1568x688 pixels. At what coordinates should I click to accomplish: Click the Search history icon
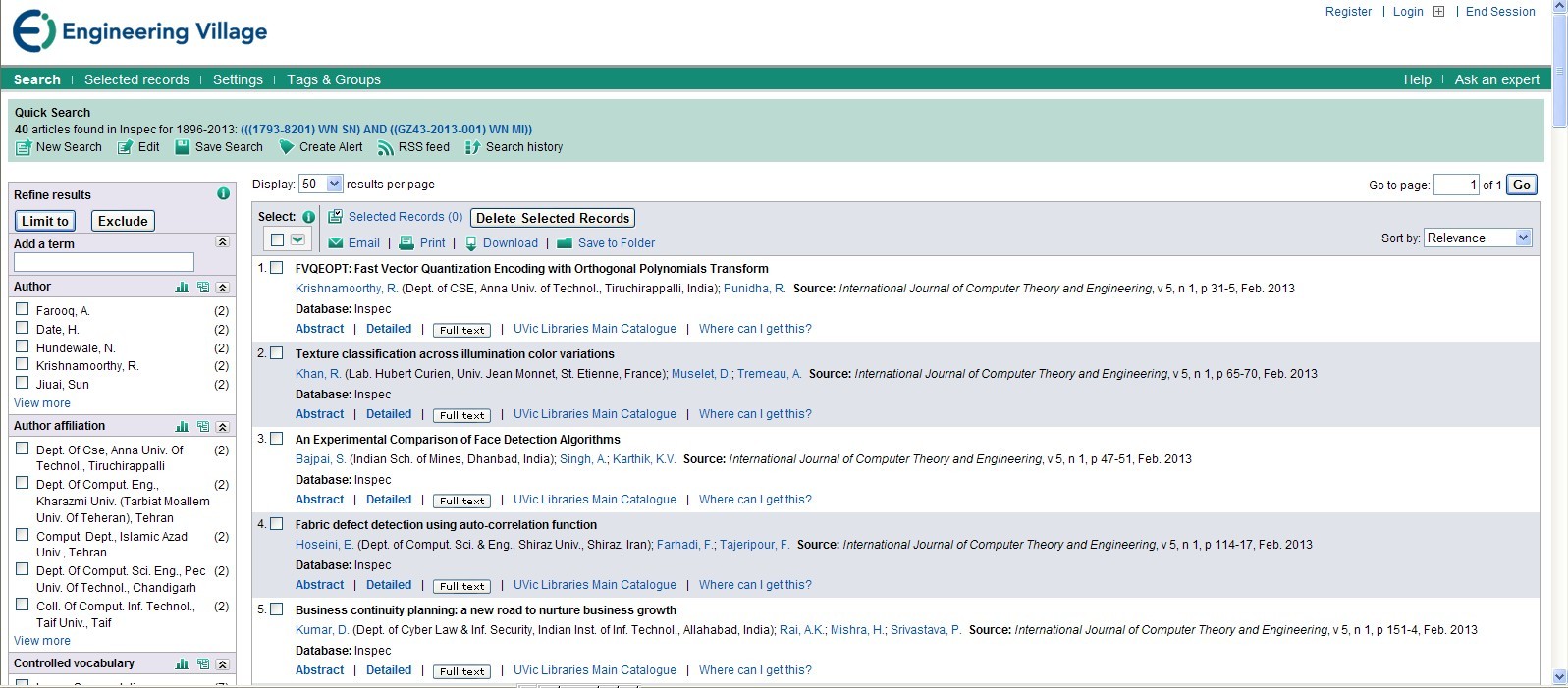click(472, 147)
